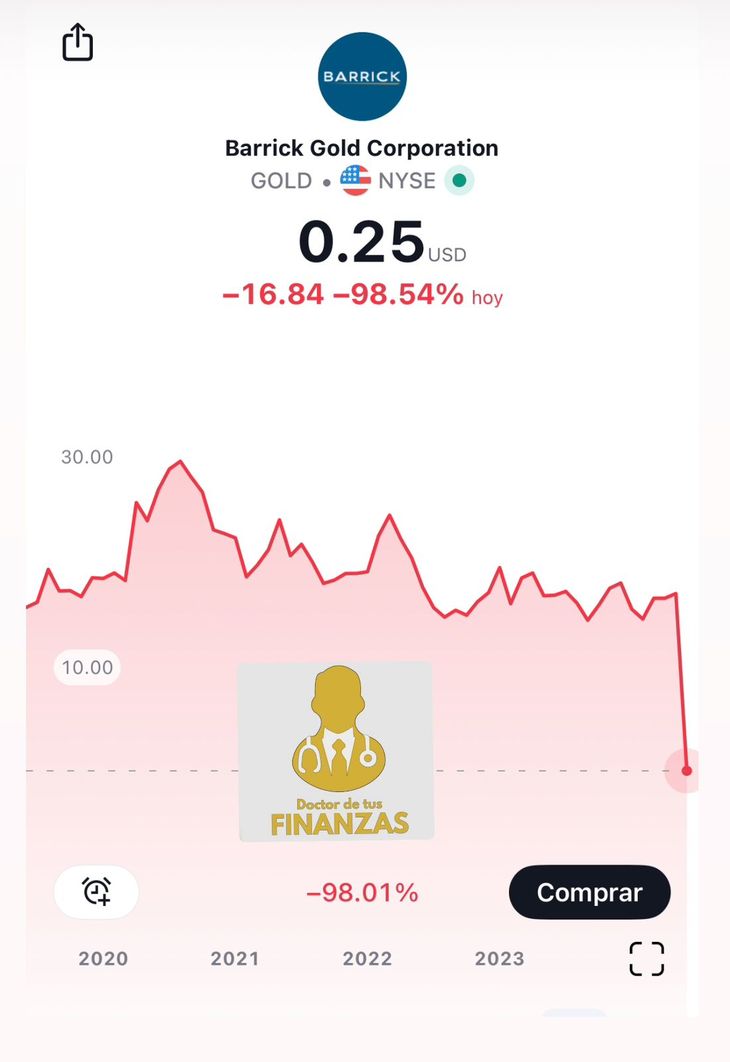Tap the 30.00 price axis label

87,457
